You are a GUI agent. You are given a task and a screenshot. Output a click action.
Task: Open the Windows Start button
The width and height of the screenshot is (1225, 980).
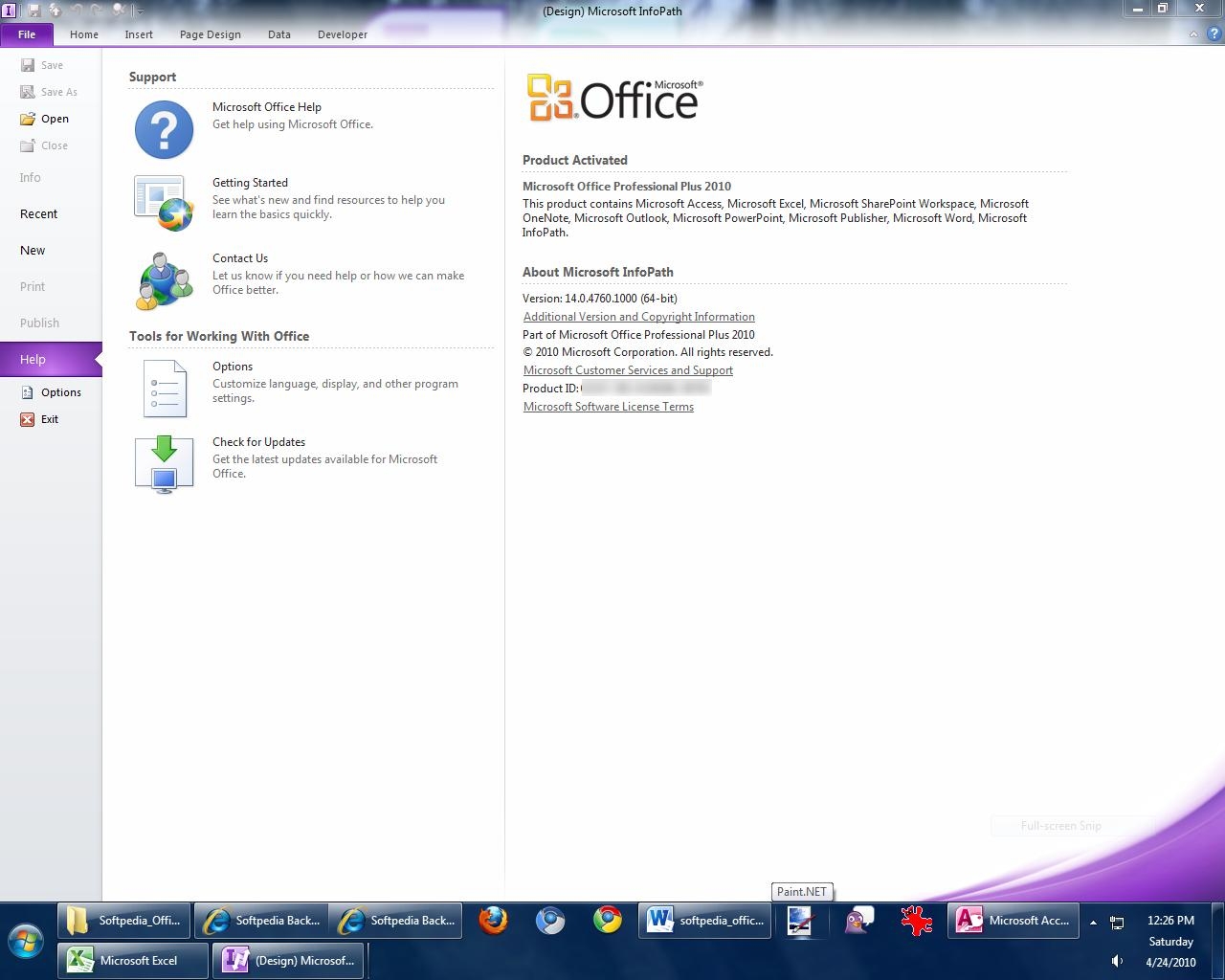pos(26,942)
